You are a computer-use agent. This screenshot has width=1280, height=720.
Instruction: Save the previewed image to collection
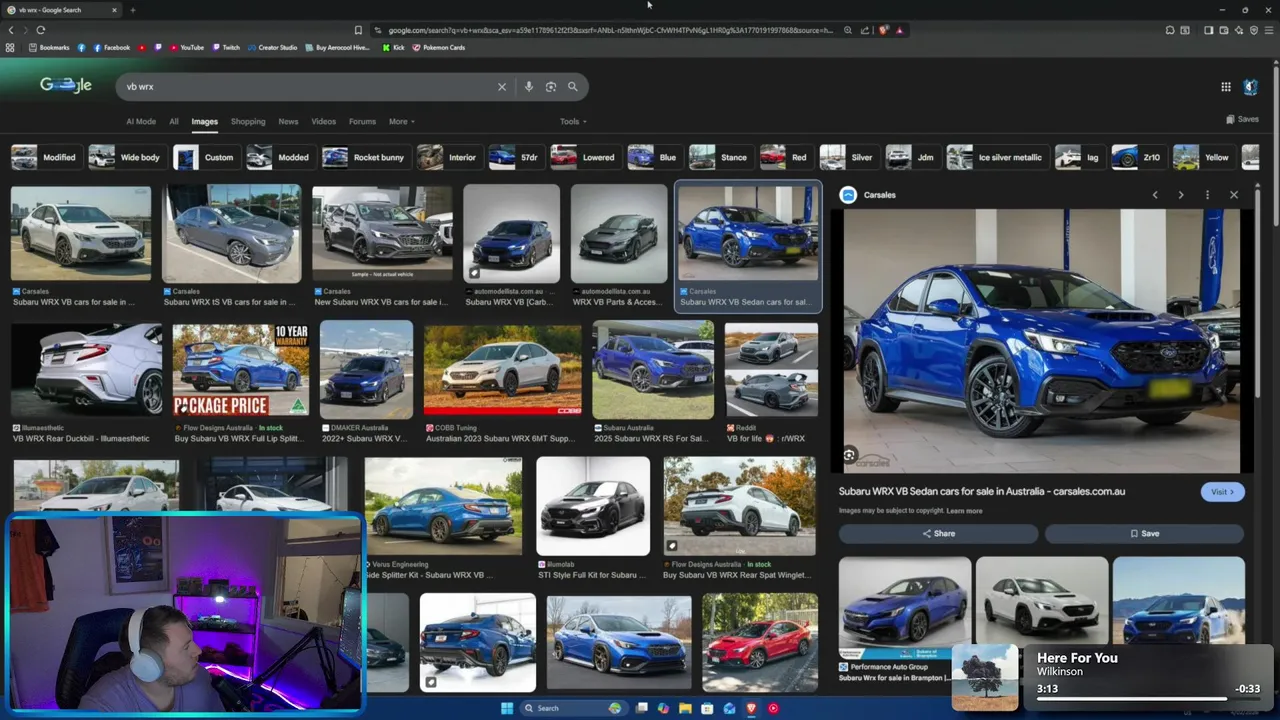click(x=1144, y=534)
